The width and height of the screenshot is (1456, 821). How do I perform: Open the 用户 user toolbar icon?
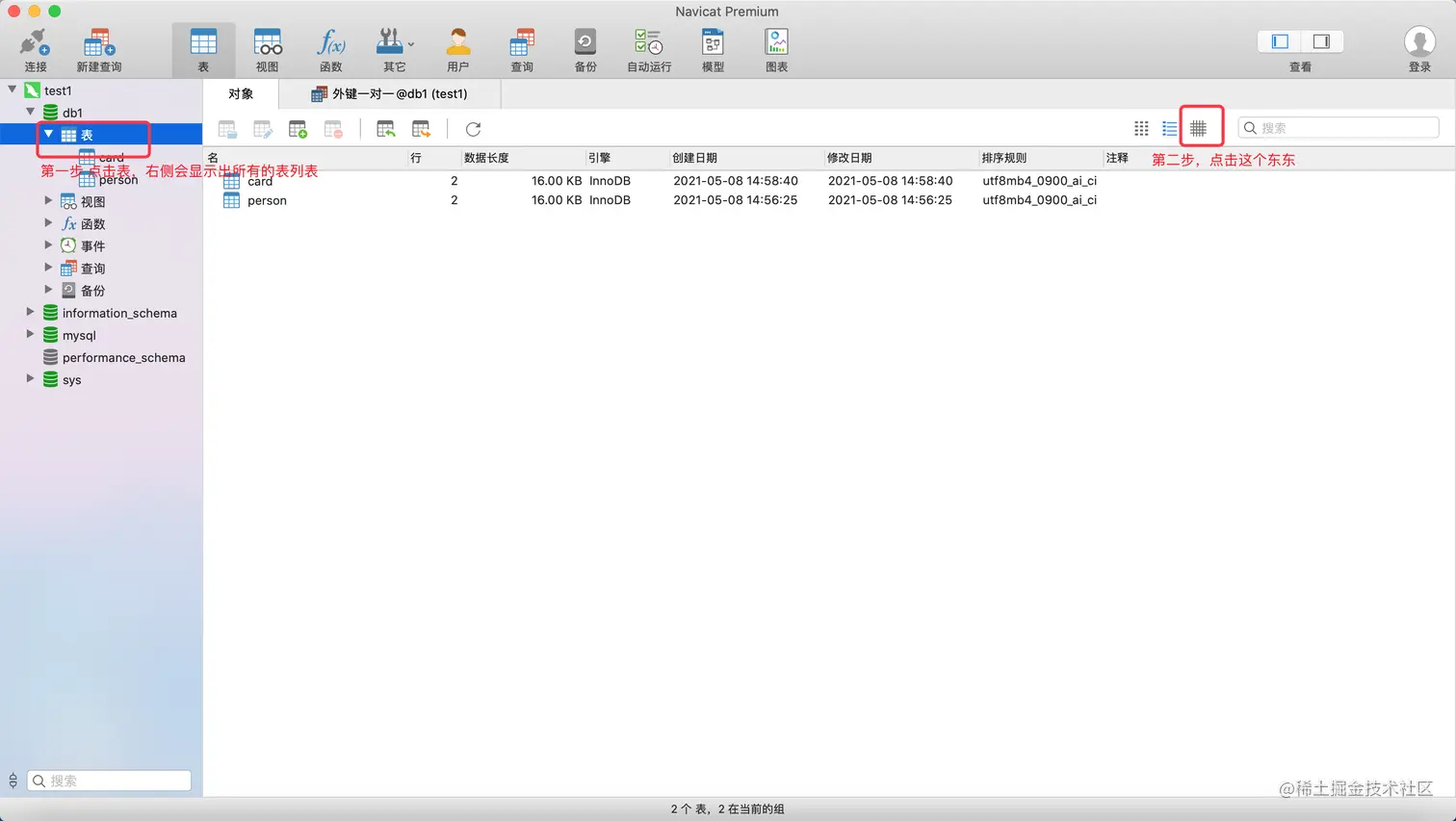pos(458,50)
